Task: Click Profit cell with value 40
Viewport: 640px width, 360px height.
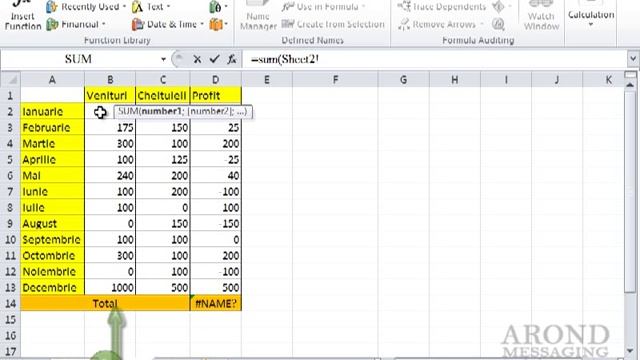Action: (216, 176)
